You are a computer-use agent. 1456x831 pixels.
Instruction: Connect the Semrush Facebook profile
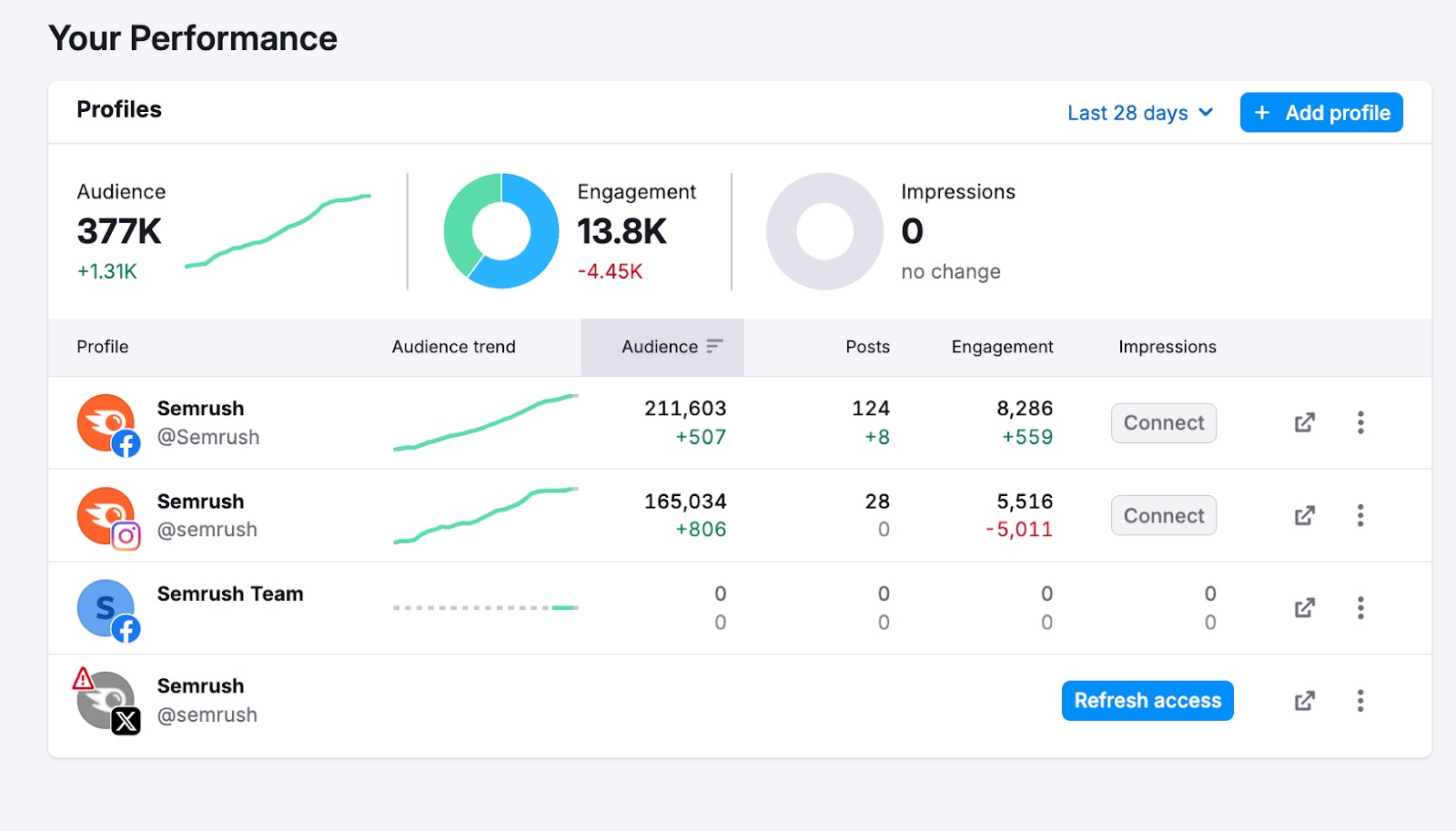[x=1163, y=422]
